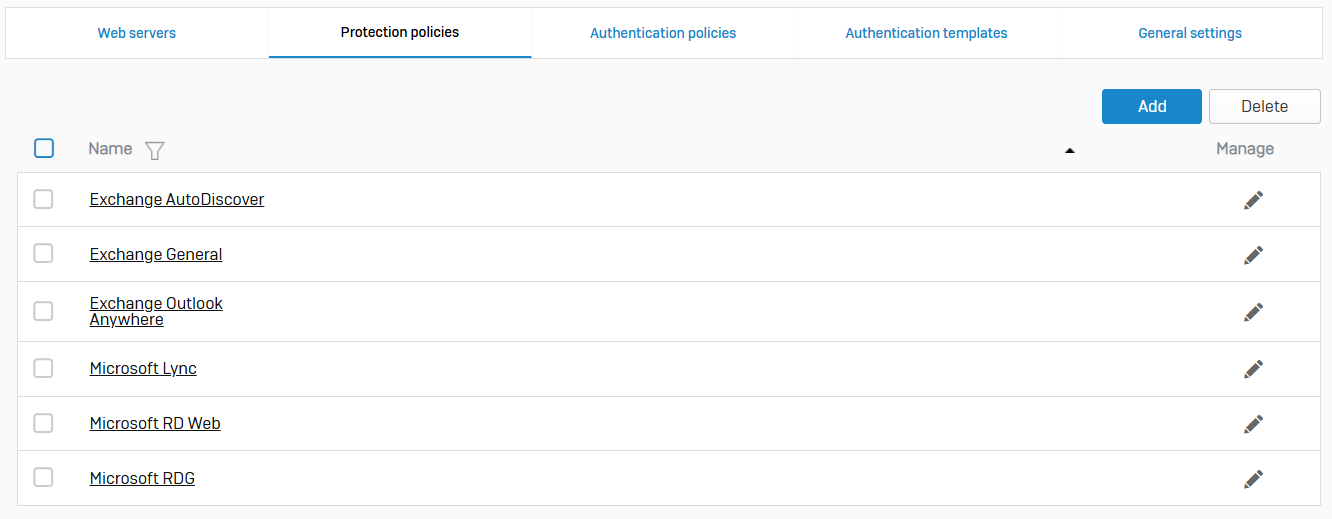Click the Microsoft RD Web edit pencil
The image size is (1332, 519).
pos(1253,424)
